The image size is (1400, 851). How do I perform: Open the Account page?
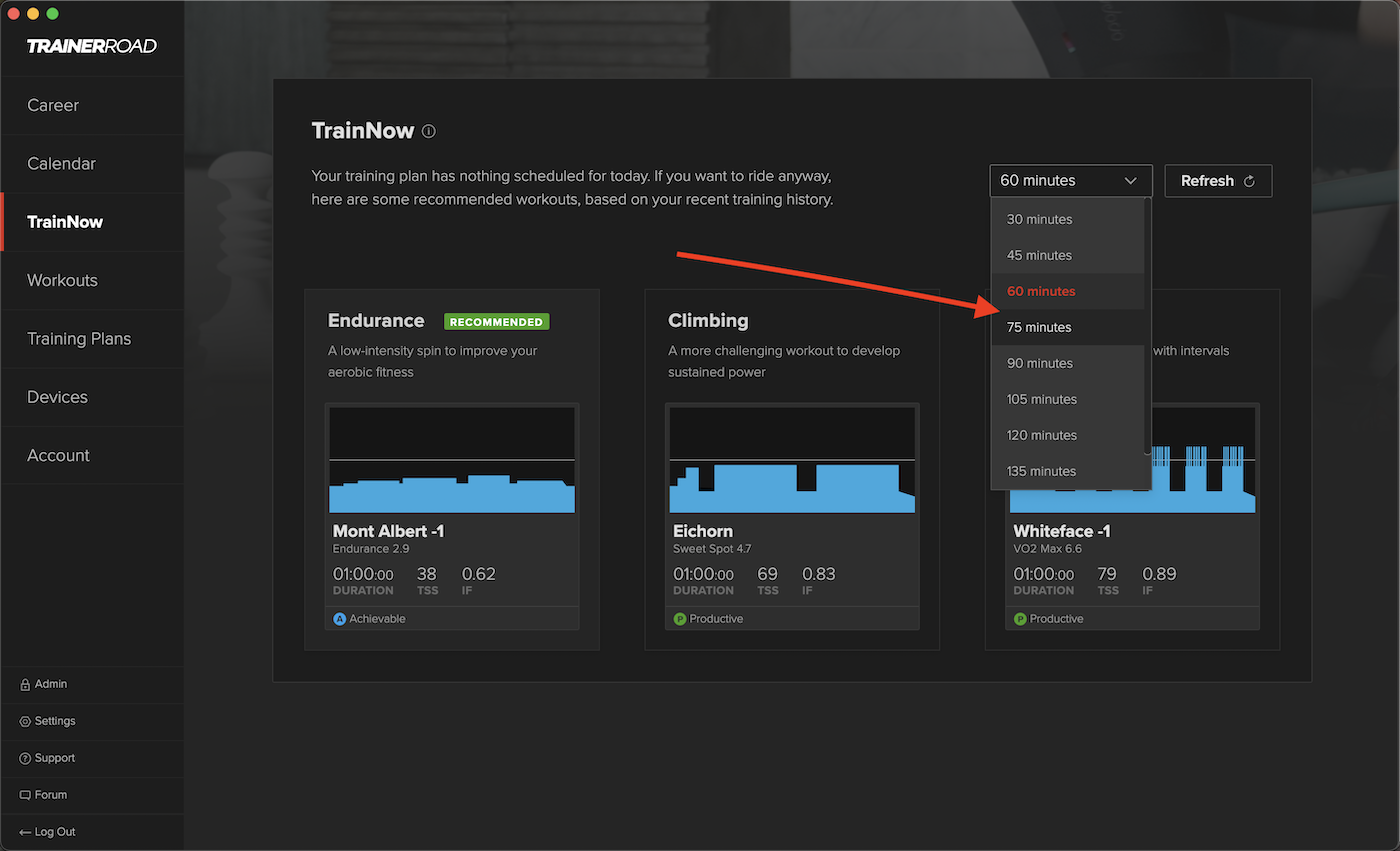92,455
